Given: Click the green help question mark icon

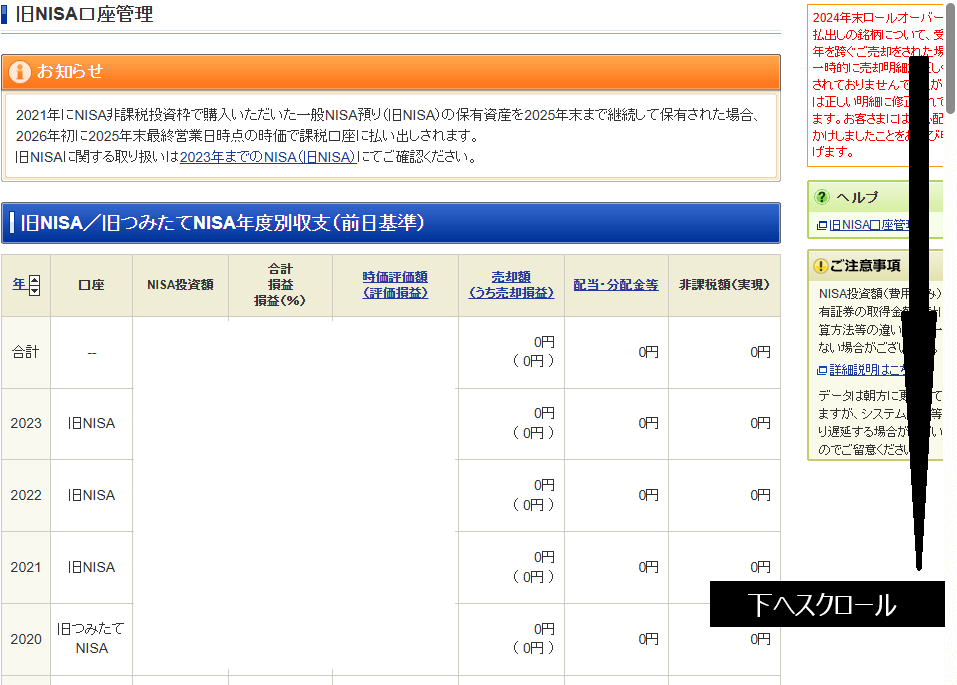Looking at the screenshot, I should (822, 197).
